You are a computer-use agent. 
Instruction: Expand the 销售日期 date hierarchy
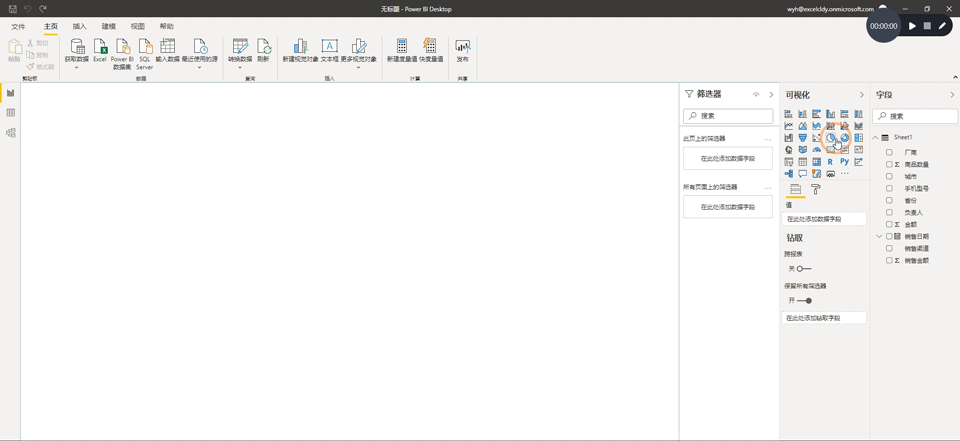(x=880, y=236)
